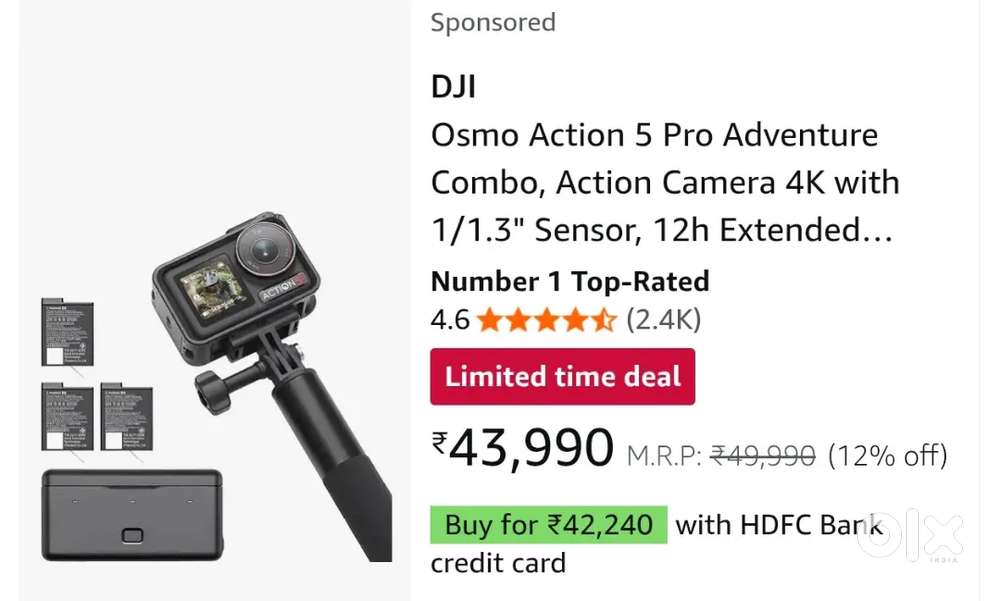Click the orange star rating icons
The height and width of the screenshot is (601, 1000).
[x=546, y=320]
